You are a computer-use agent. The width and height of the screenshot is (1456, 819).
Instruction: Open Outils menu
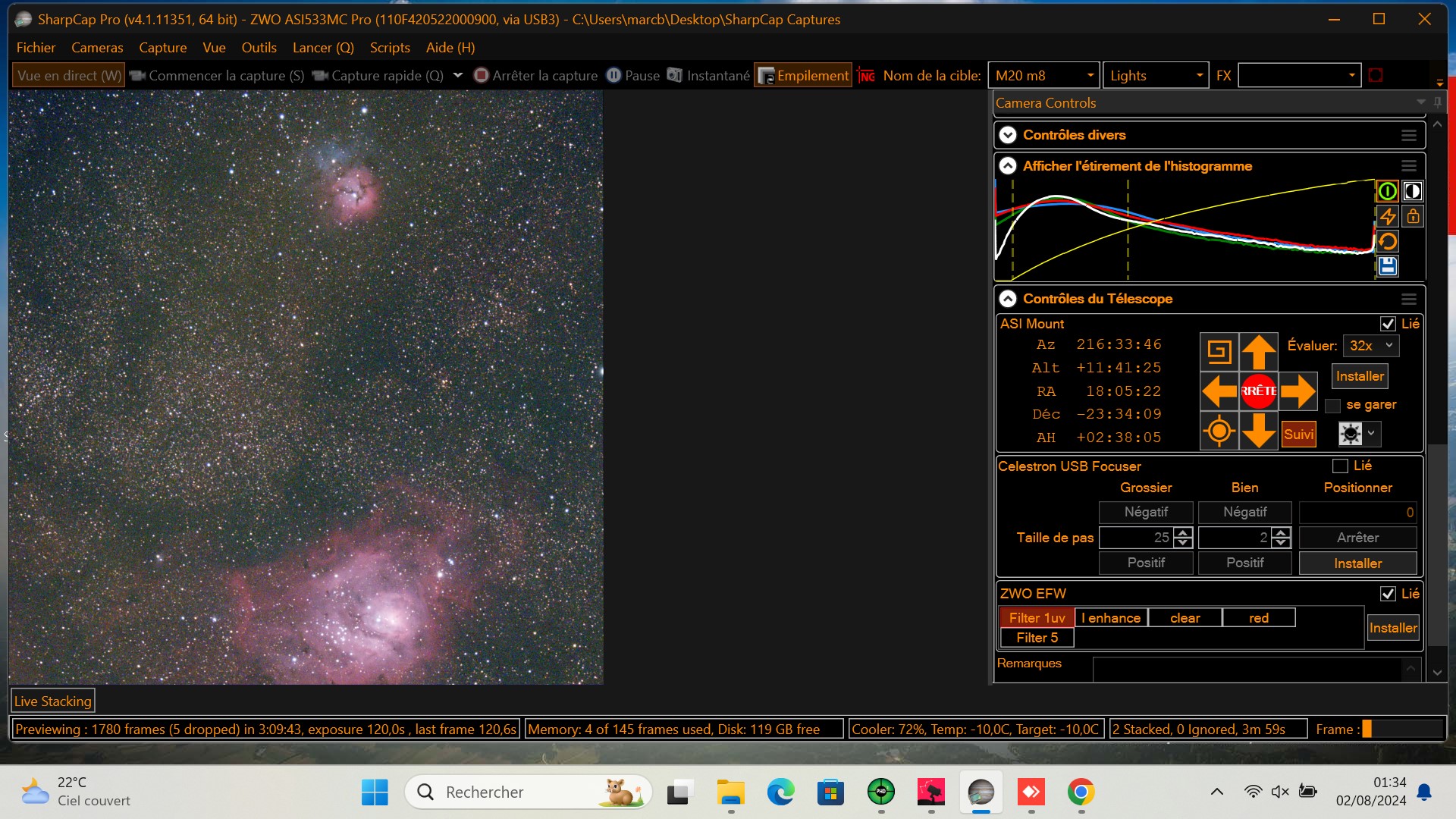259,48
